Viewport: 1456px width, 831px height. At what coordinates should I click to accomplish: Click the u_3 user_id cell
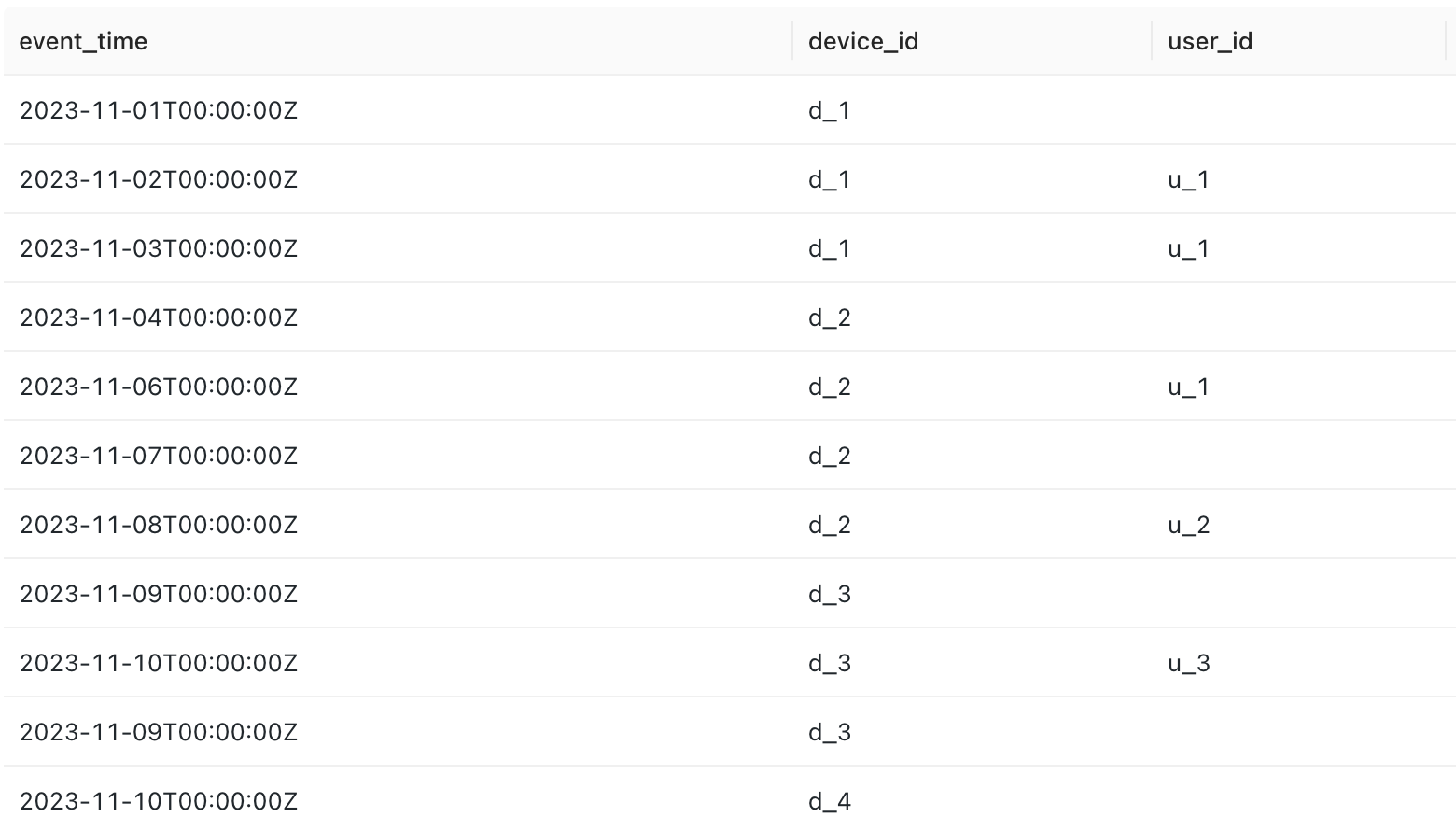tap(1188, 663)
